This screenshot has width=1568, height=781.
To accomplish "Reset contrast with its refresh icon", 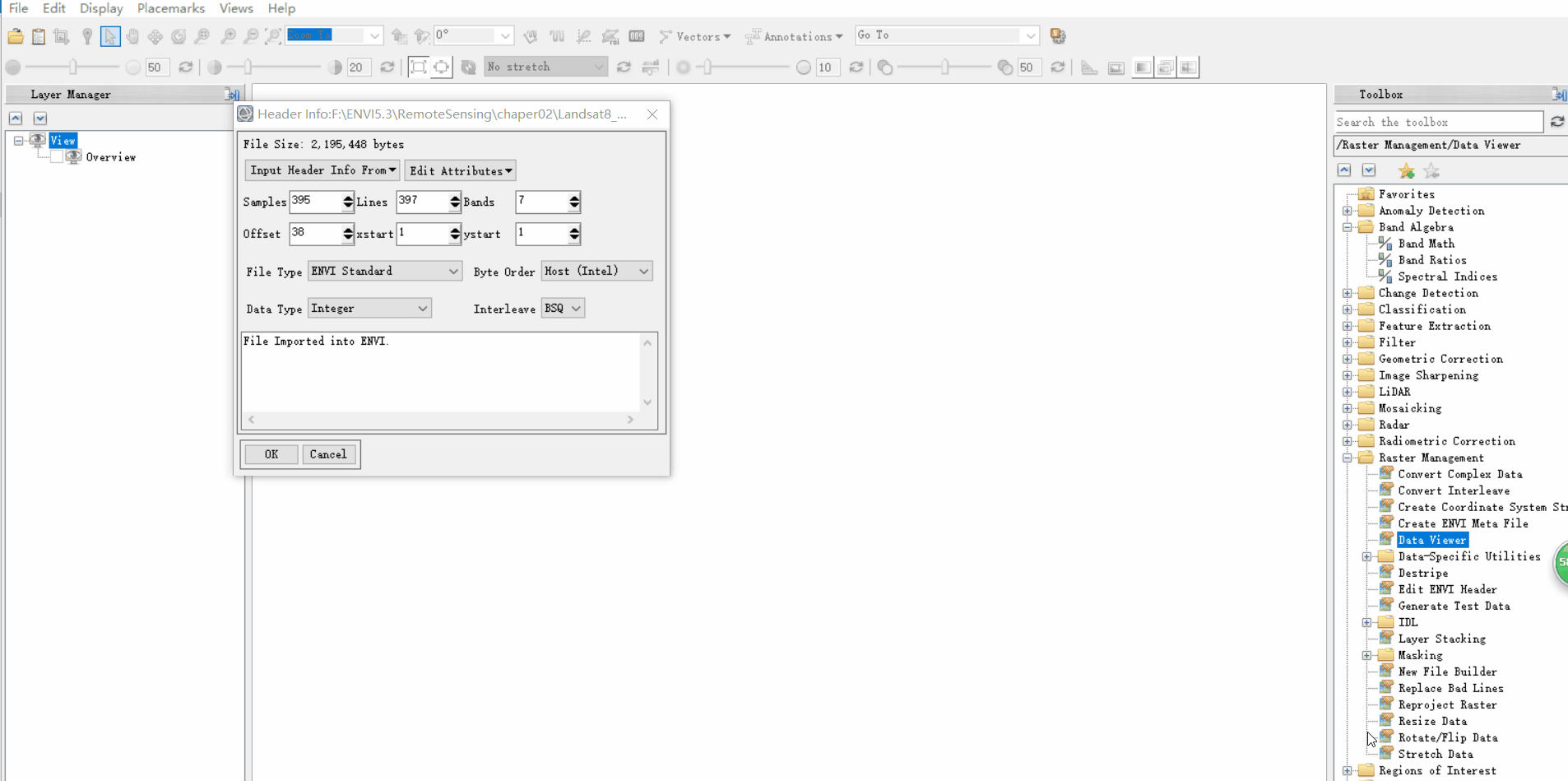I will [387, 67].
